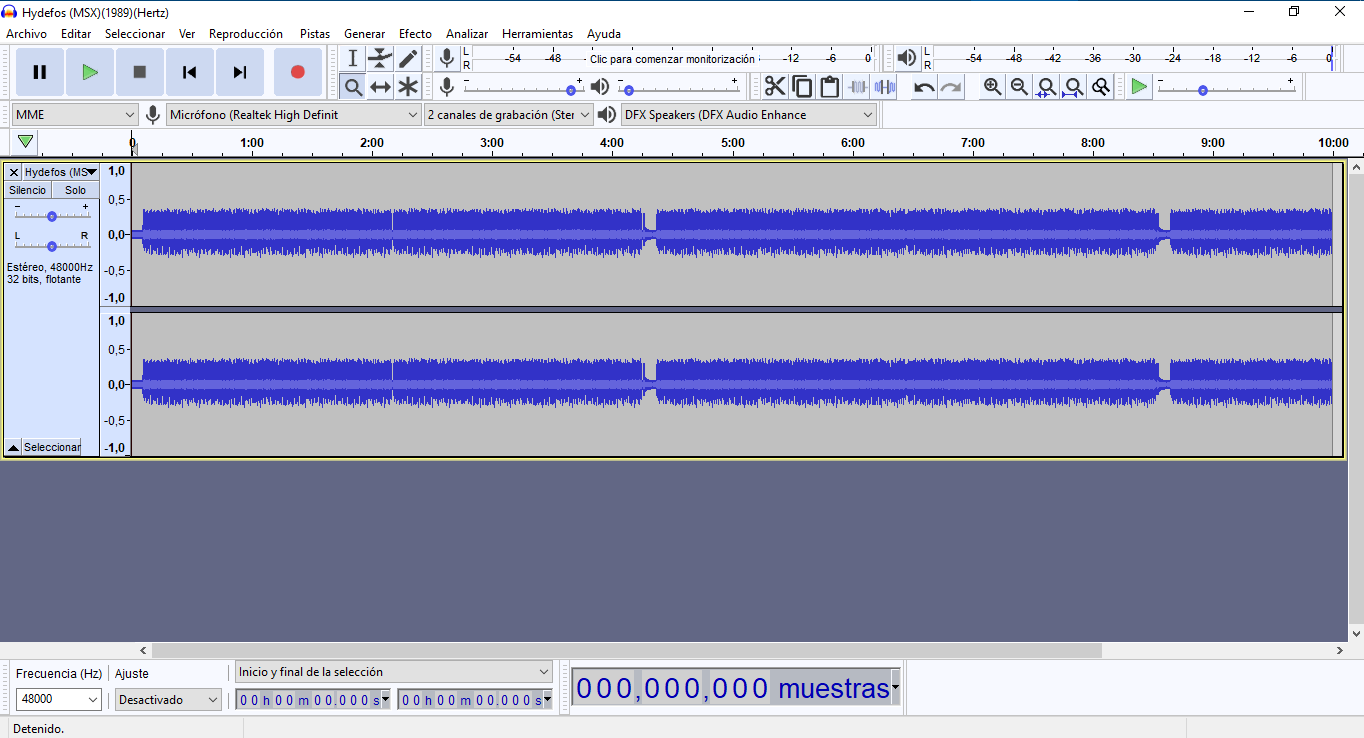Select the Draw pencil tool

(x=408, y=59)
